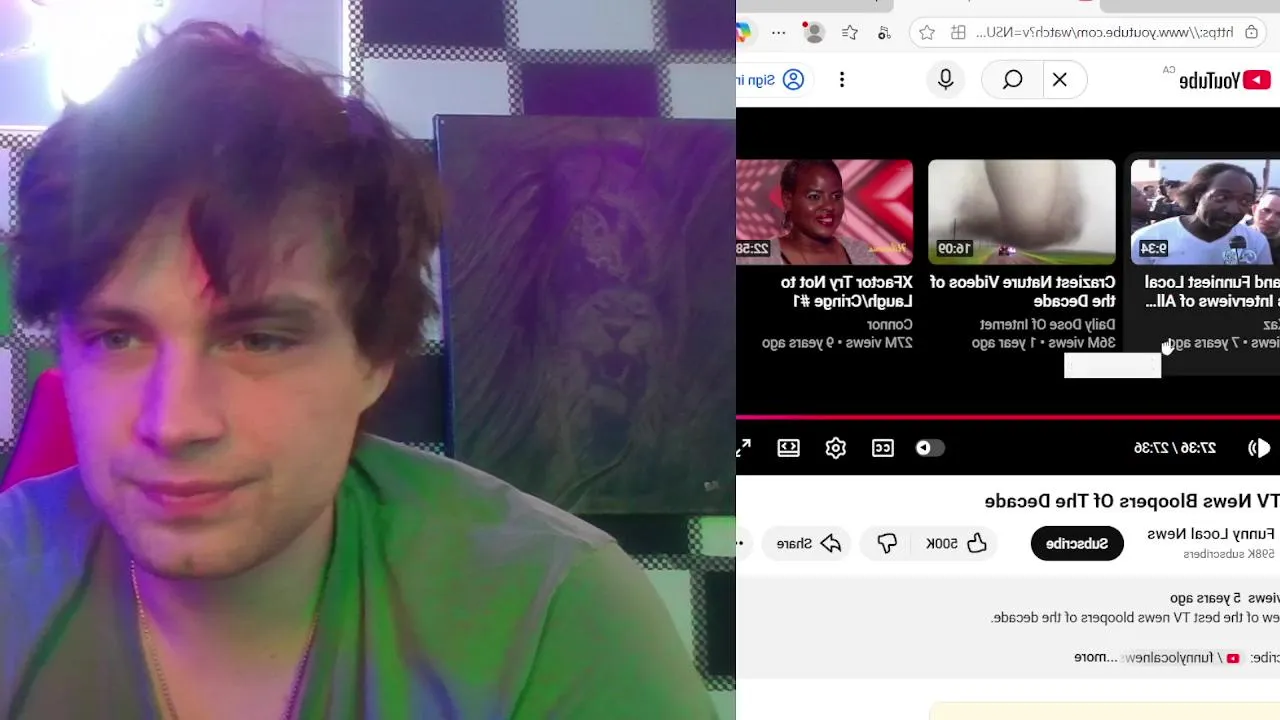Click the XFactor Try Not to Laugh/Cringe title

coord(847,291)
